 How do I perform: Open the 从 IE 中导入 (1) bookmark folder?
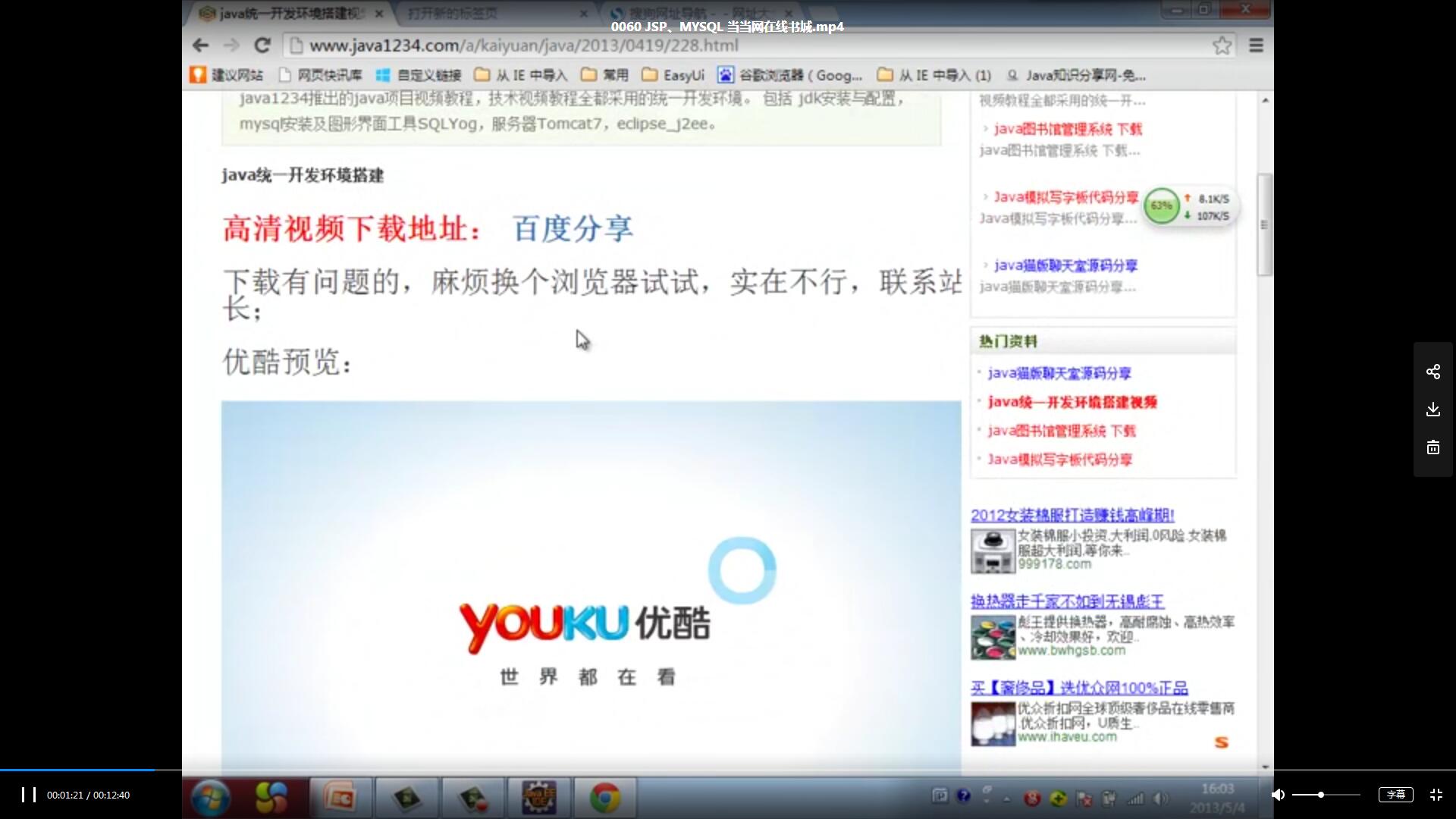pyautogui.click(x=934, y=75)
